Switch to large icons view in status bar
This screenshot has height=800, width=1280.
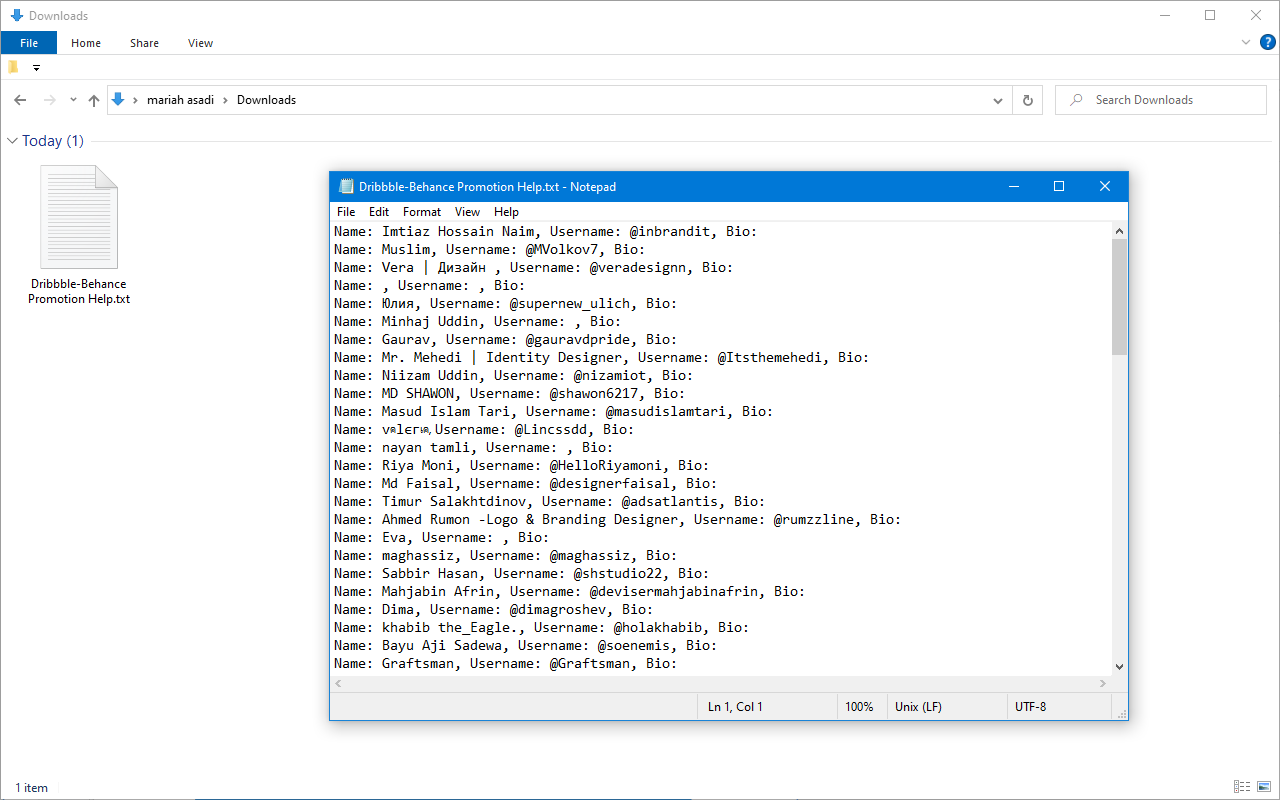coord(1262,787)
